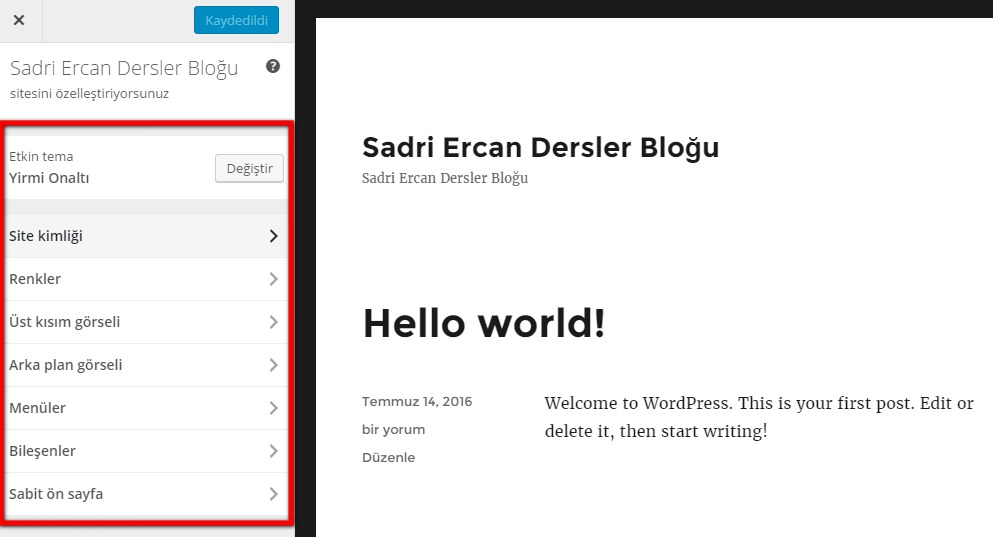Open the Site kimliği section
The height and width of the screenshot is (537, 993).
146,236
